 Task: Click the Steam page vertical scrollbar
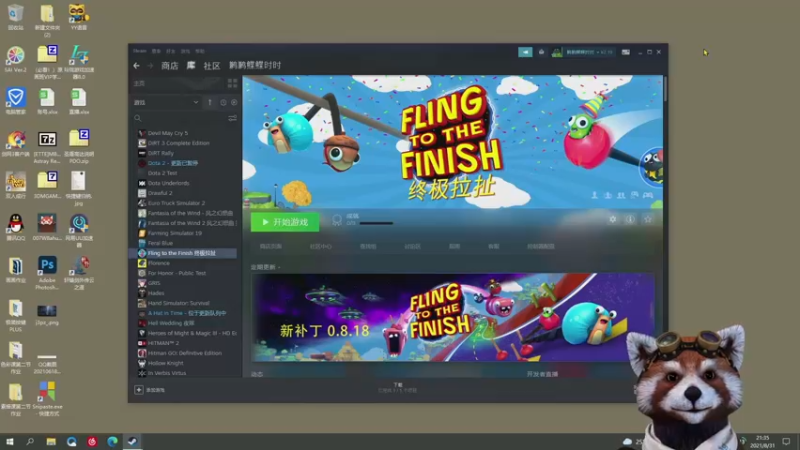[x=665, y=89]
